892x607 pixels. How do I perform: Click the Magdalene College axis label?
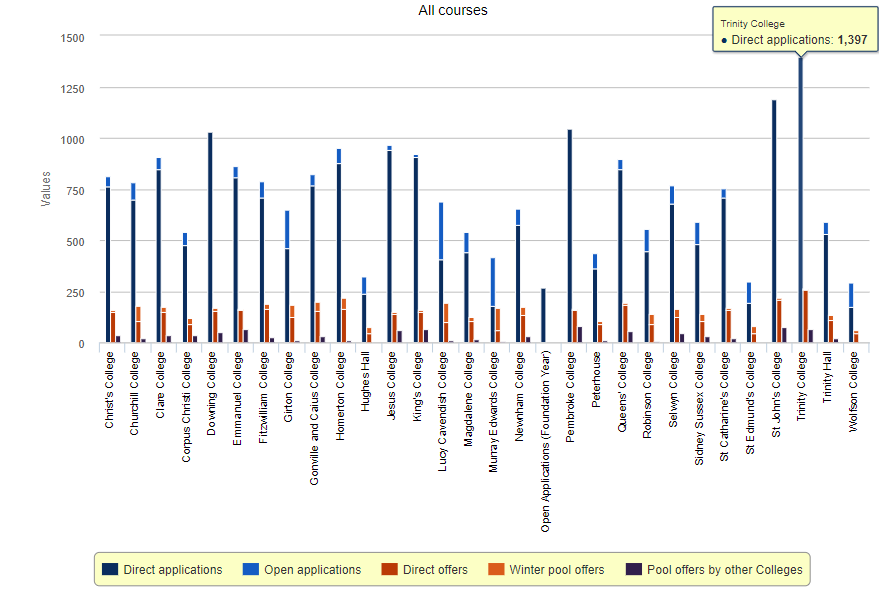tap(468, 398)
